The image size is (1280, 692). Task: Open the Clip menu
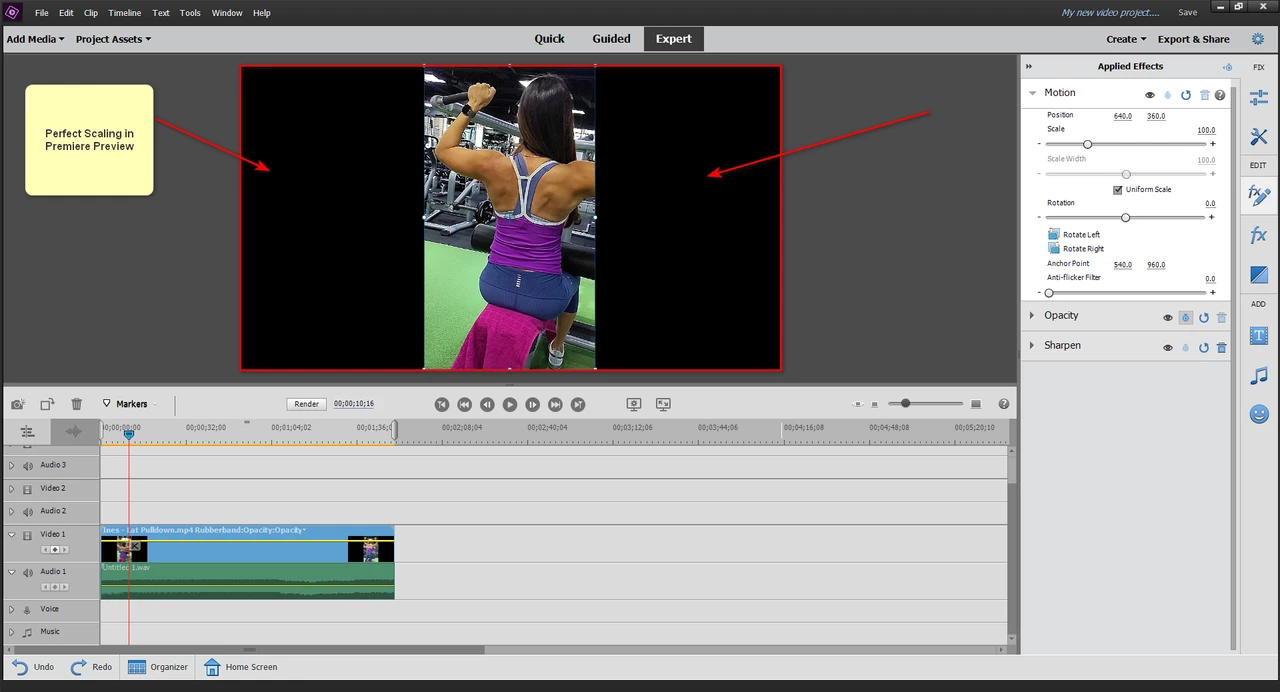tap(91, 13)
